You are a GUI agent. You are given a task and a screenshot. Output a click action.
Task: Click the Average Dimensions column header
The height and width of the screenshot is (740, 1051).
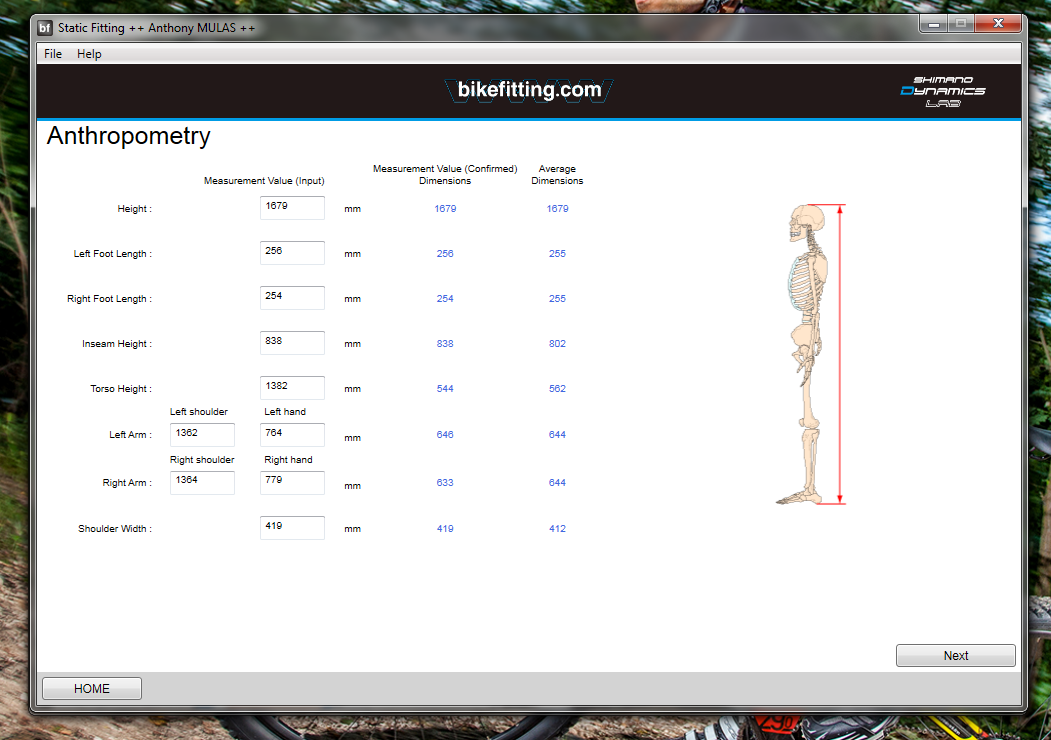click(x=557, y=174)
